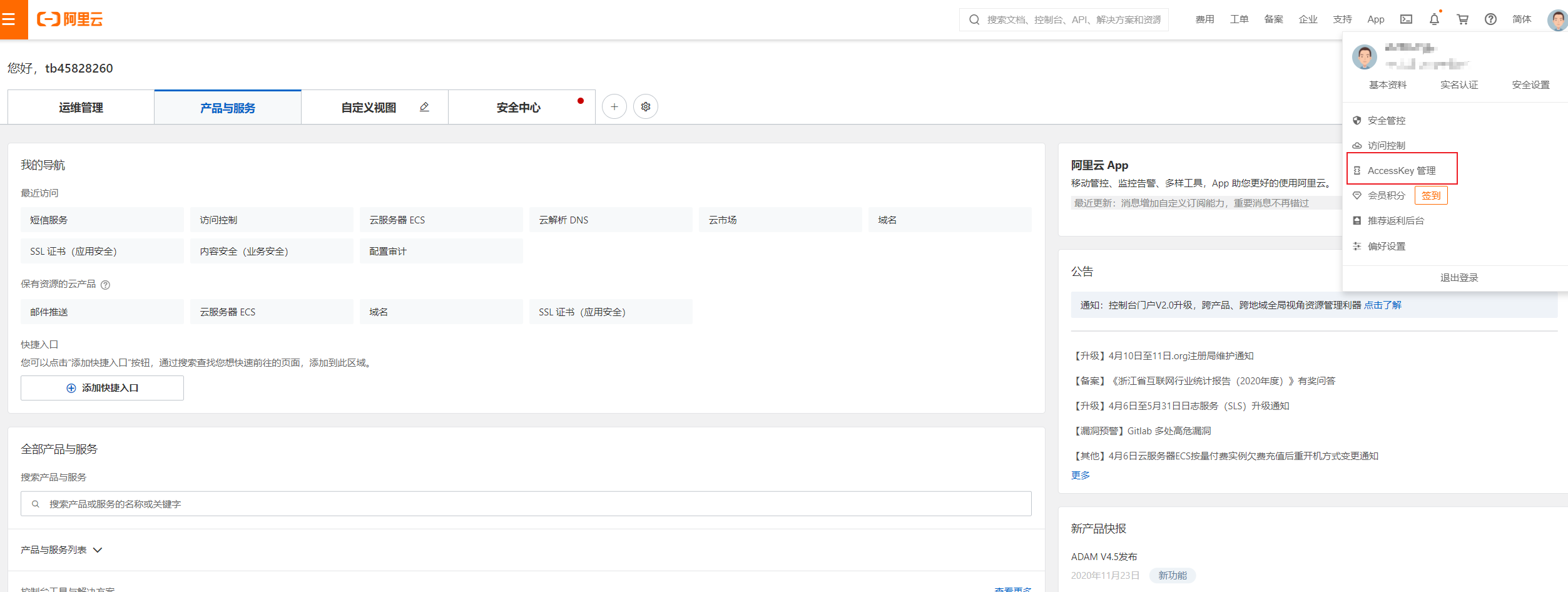Open the 支持 menu
The width and height of the screenshot is (1568, 592).
point(1342,19)
